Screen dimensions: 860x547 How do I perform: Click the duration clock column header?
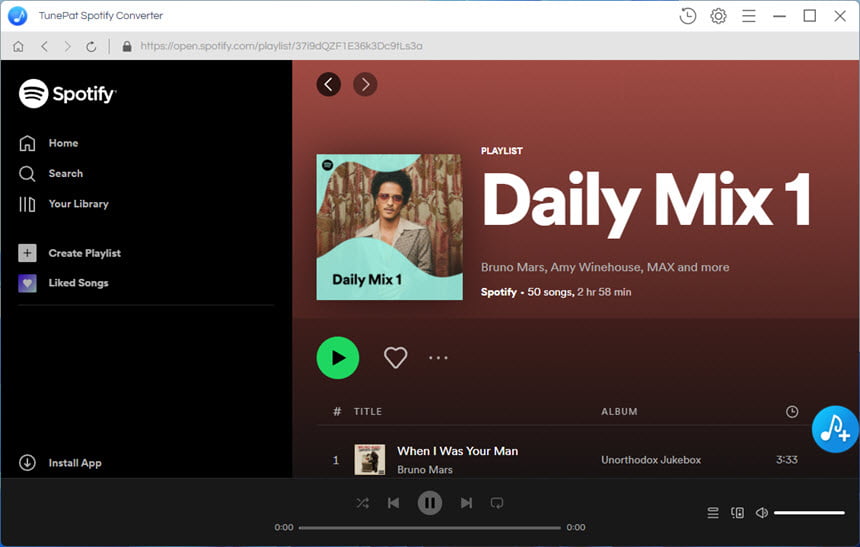tap(791, 411)
